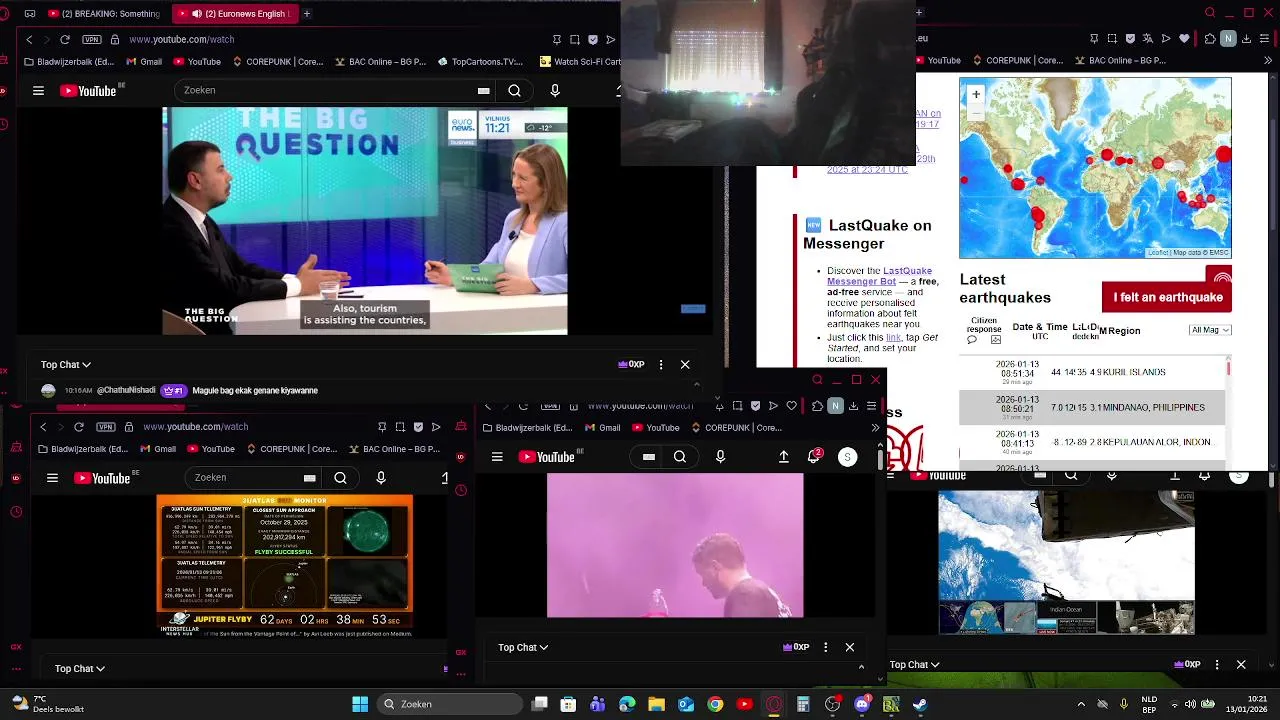
Task: Click on-screen keyboard icon in top-left YouTube search
Action: point(483,91)
